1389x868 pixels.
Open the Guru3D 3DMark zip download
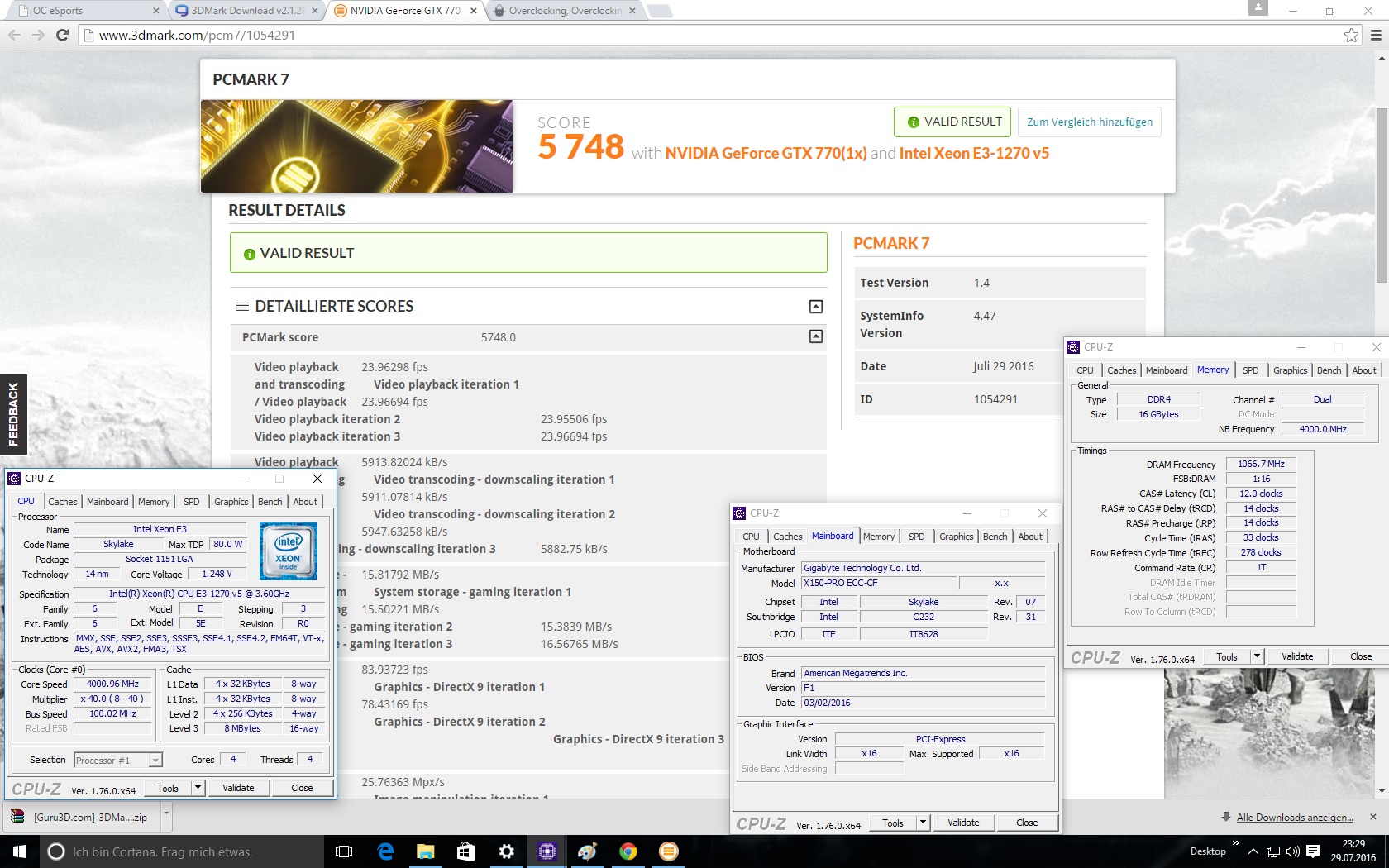tap(81, 817)
